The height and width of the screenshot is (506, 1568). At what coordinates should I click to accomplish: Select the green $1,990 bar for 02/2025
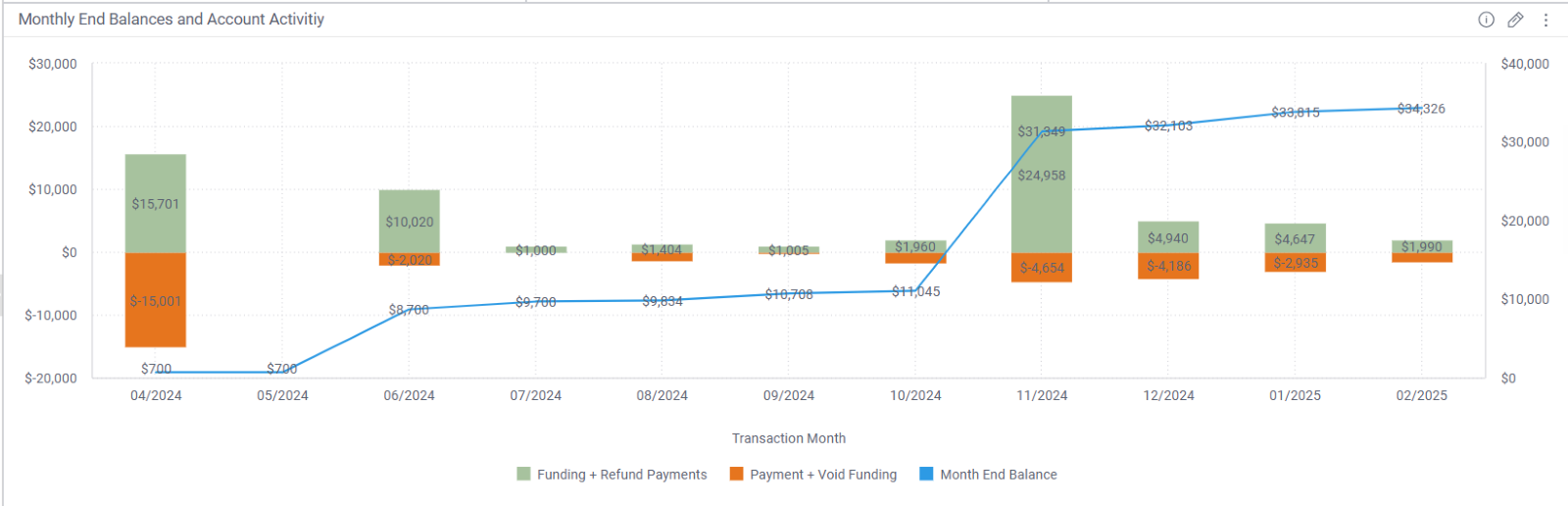click(x=1422, y=247)
